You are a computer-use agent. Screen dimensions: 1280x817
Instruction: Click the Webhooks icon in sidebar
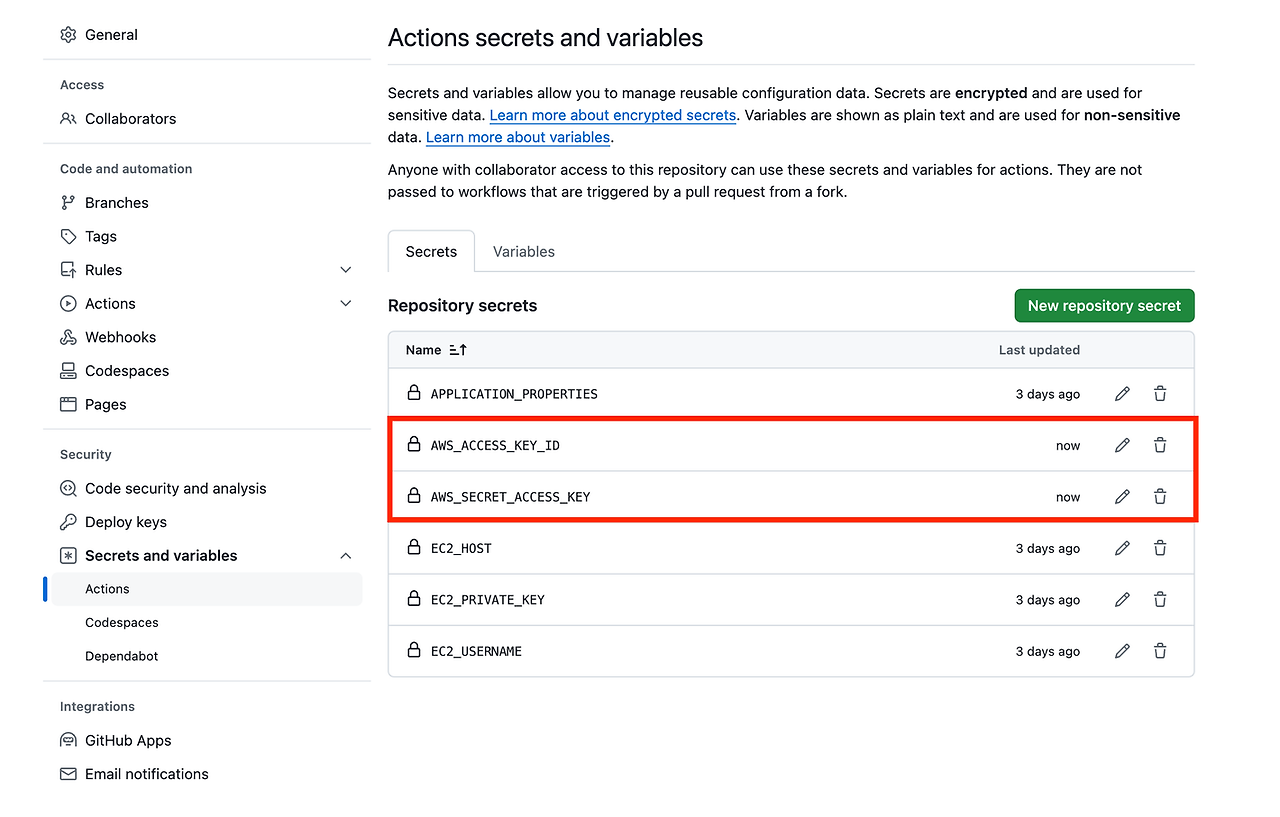(68, 337)
